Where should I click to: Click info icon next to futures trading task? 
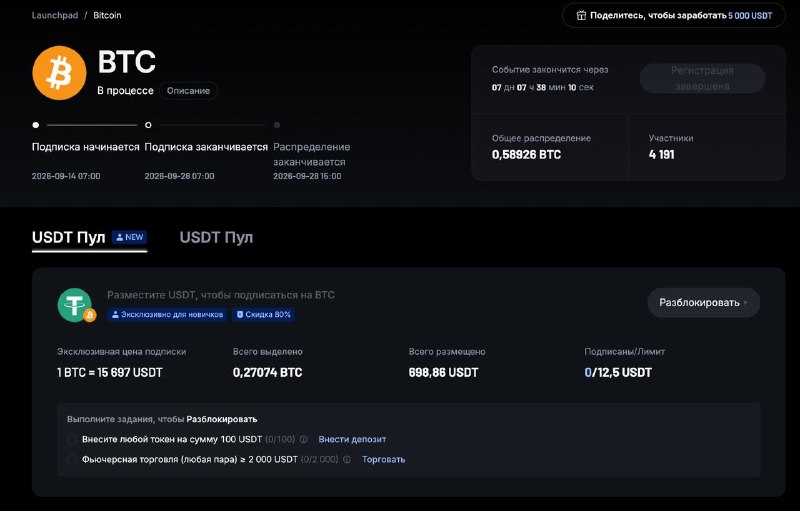[347, 459]
